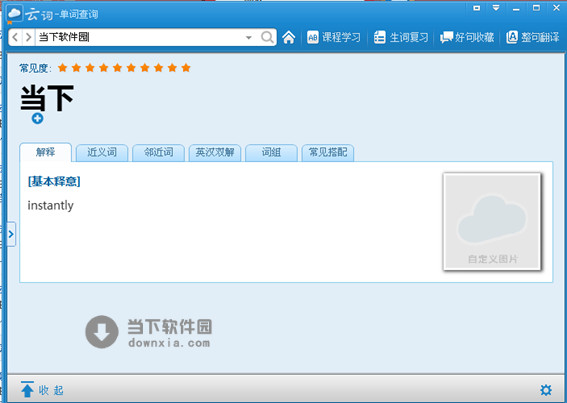
Task: Close the 云词 window
Action: (557, 8)
